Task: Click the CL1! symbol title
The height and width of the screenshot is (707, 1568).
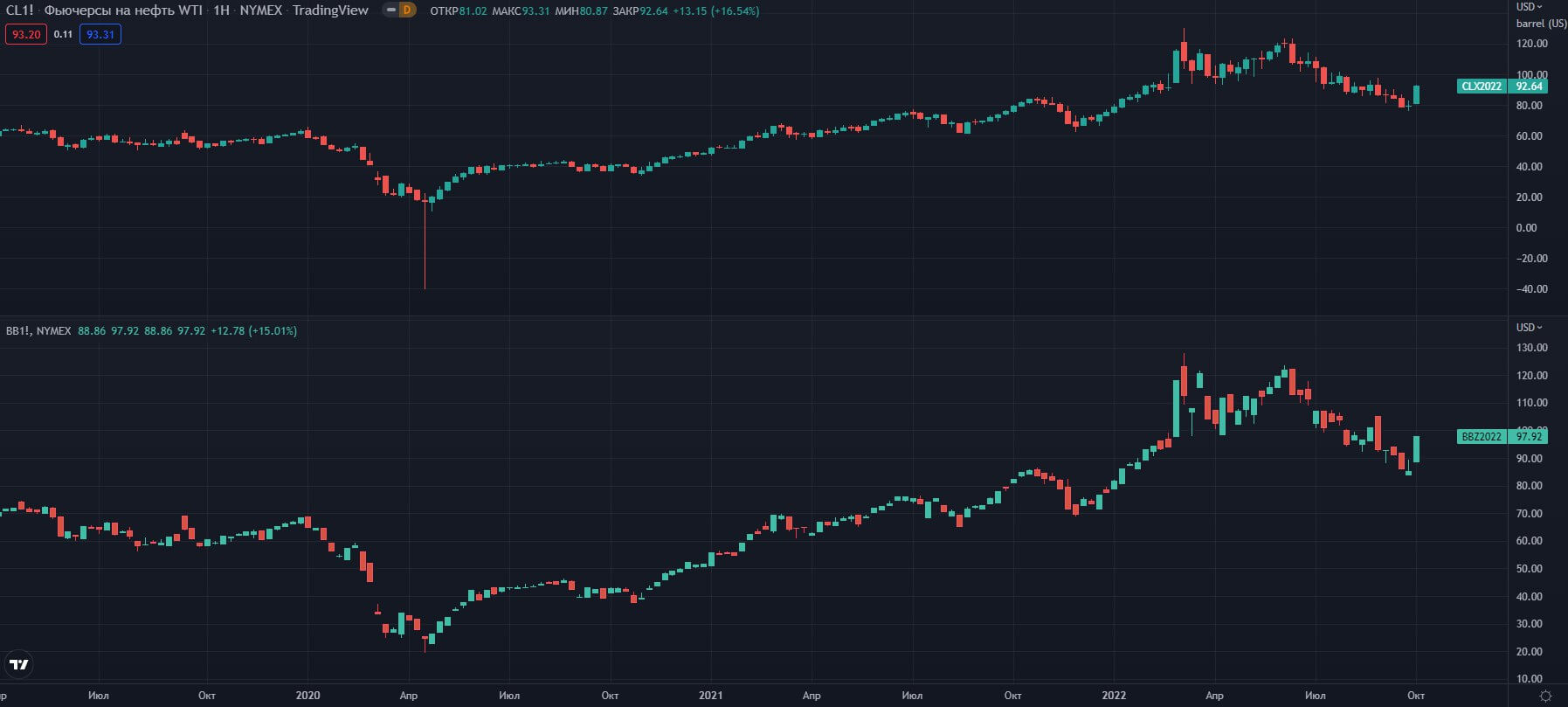Action: tap(19, 10)
